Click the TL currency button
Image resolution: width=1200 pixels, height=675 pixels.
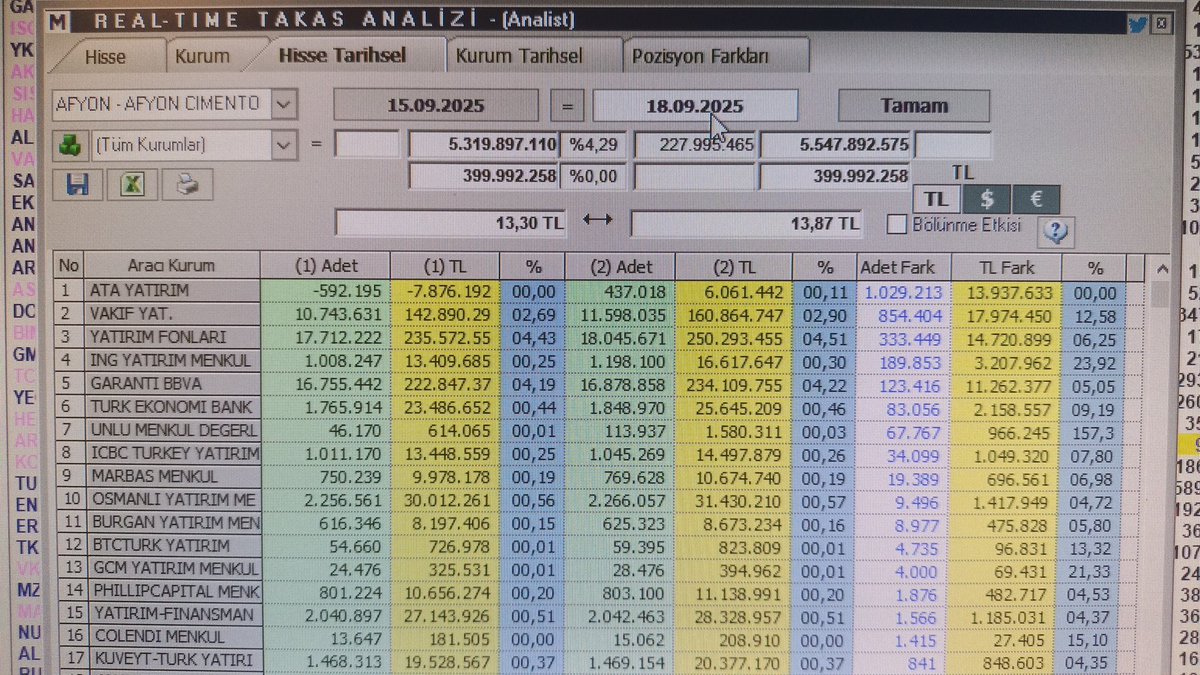click(935, 198)
